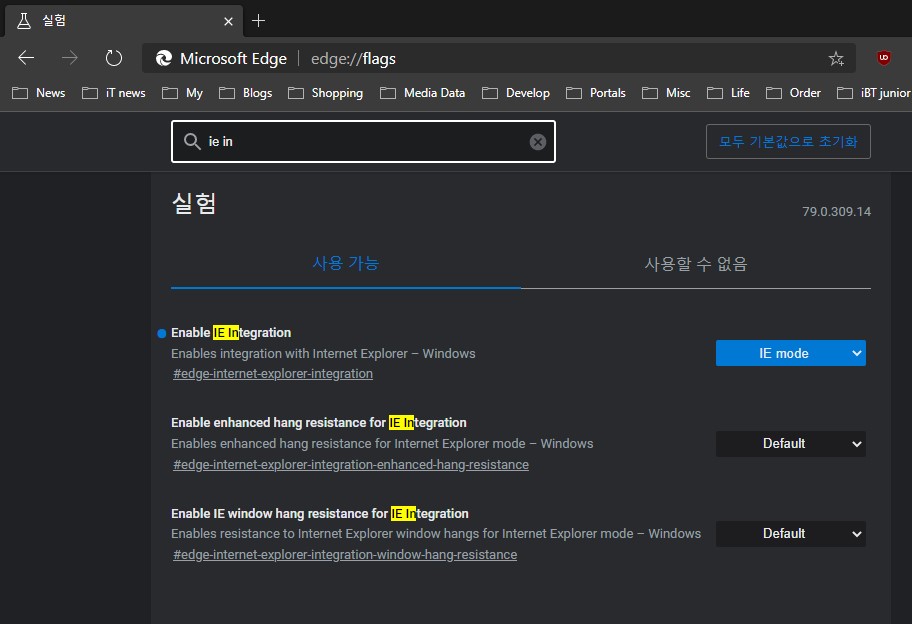
Task: Open the Media Data bookmarks folder
Action: point(422,93)
